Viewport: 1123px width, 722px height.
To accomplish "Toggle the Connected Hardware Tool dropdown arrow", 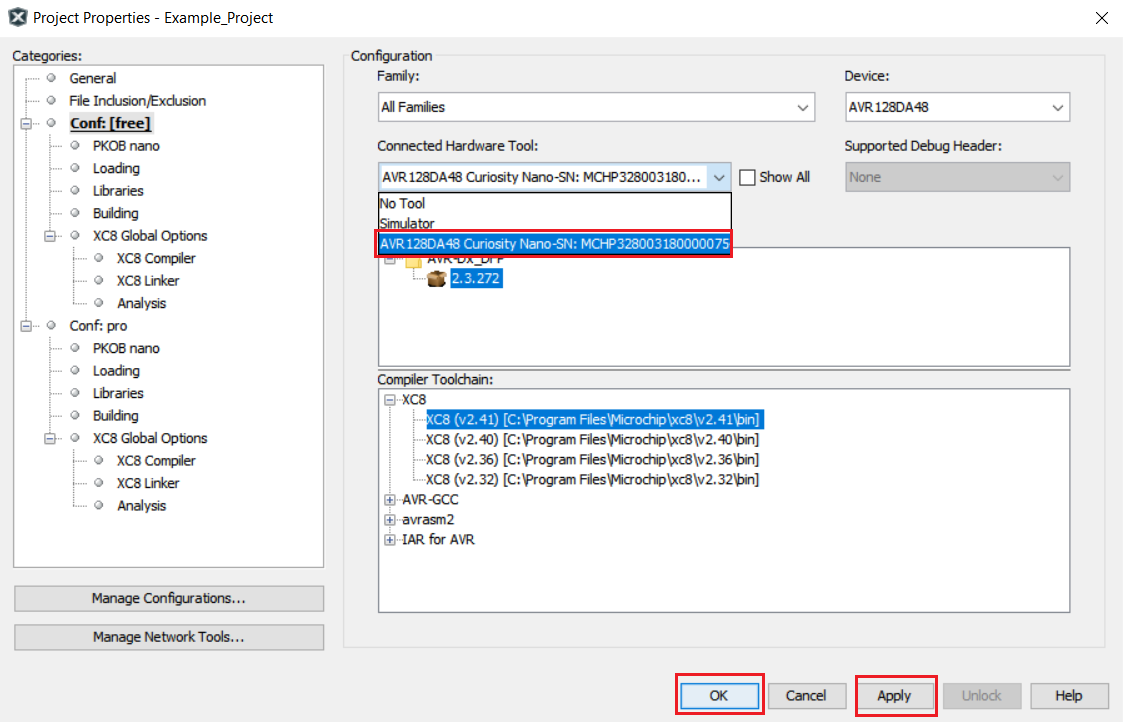I will pos(719,178).
